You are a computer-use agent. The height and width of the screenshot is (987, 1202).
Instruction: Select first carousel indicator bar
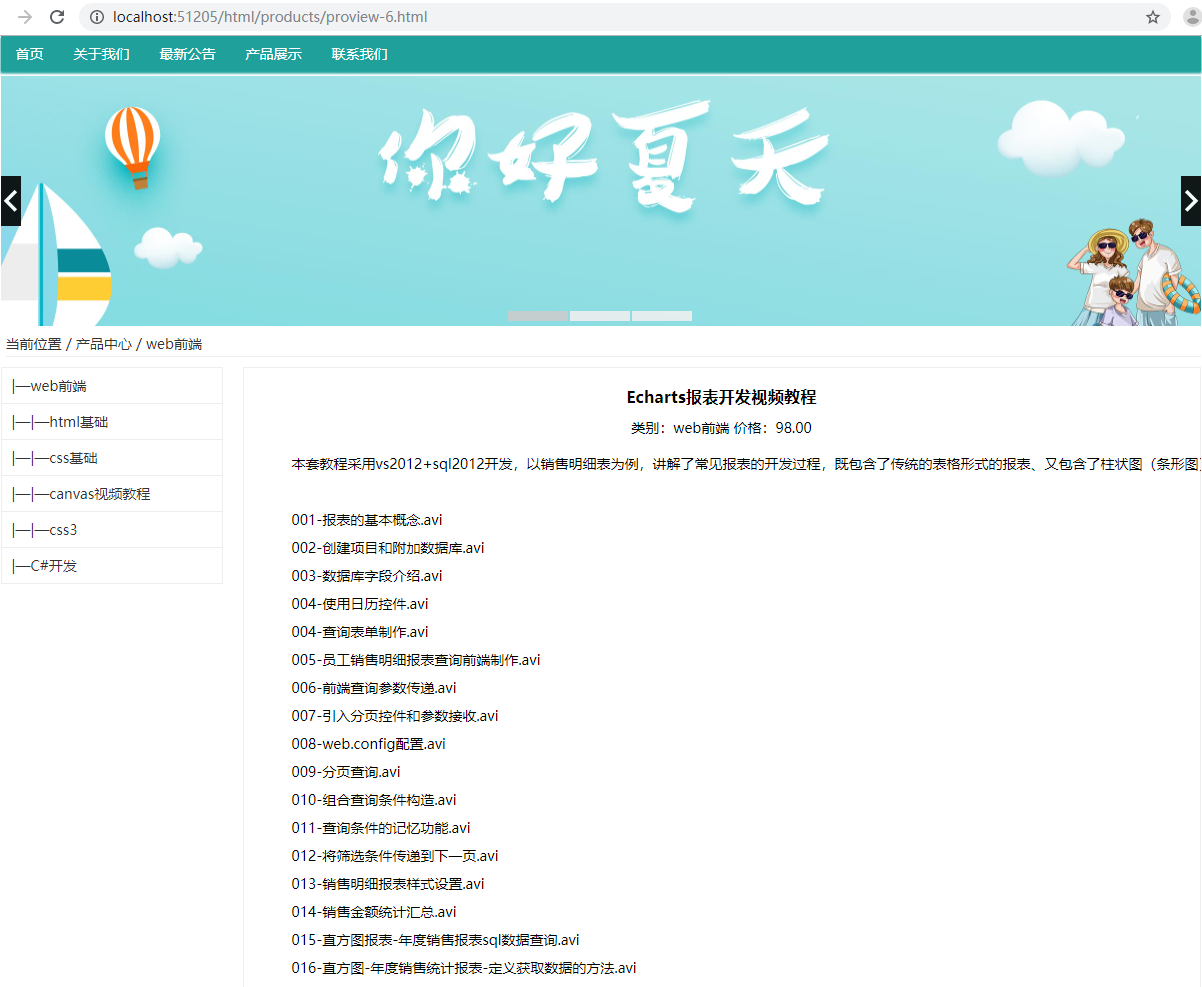pyautogui.click(x=538, y=316)
